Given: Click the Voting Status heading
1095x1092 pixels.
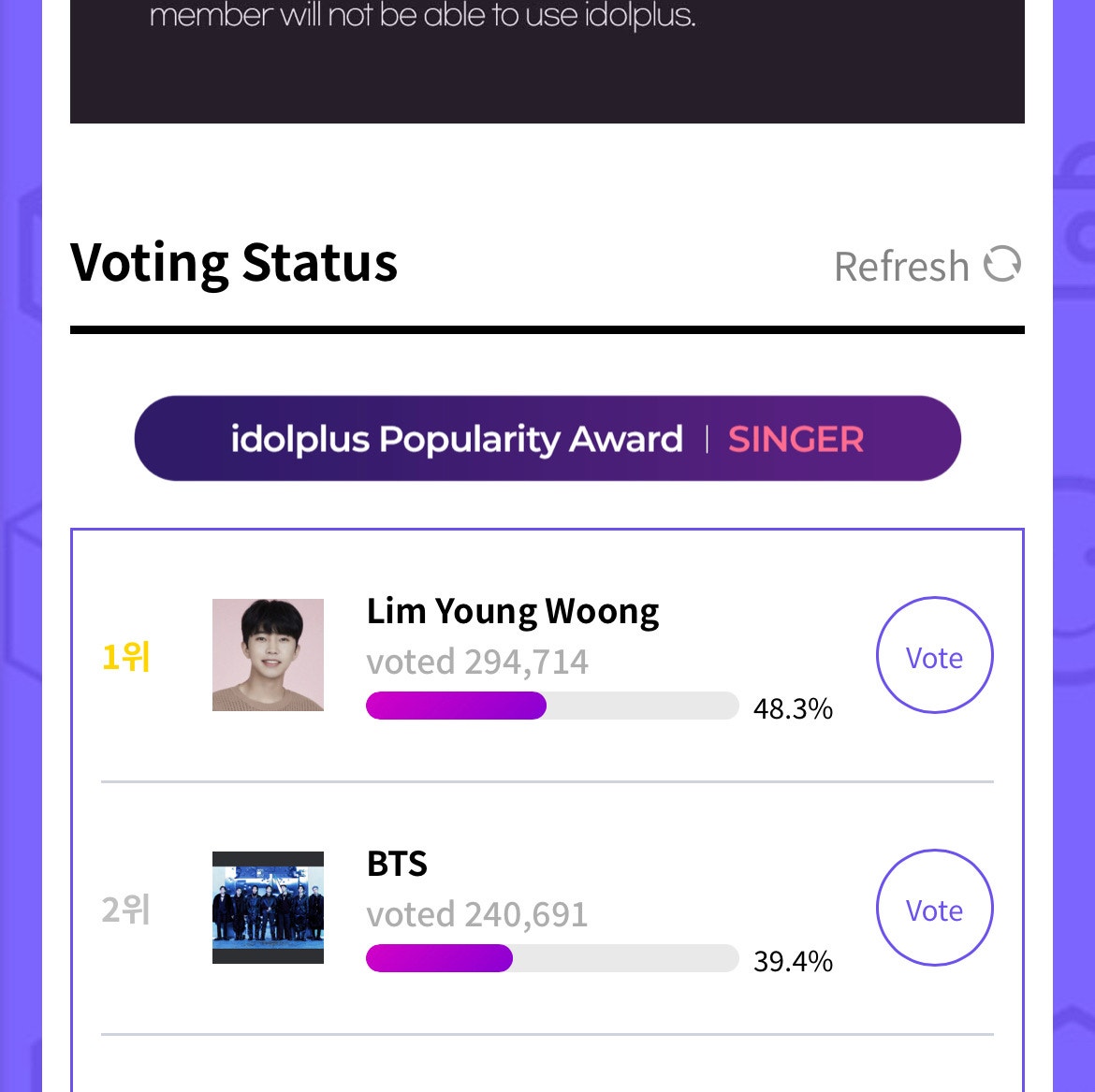Looking at the screenshot, I should point(235,263).
